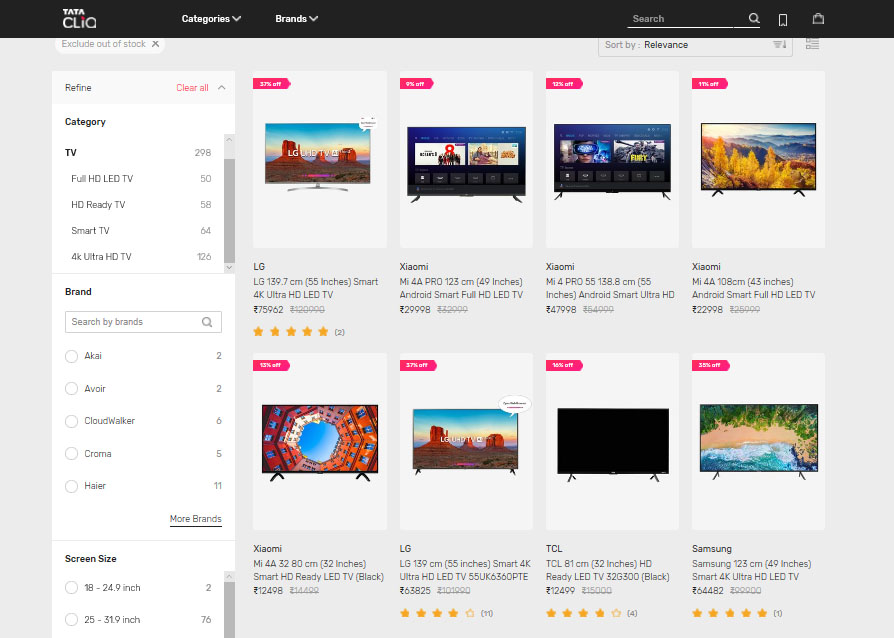Open the Brands dropdown menu

[x=296, y=19]
